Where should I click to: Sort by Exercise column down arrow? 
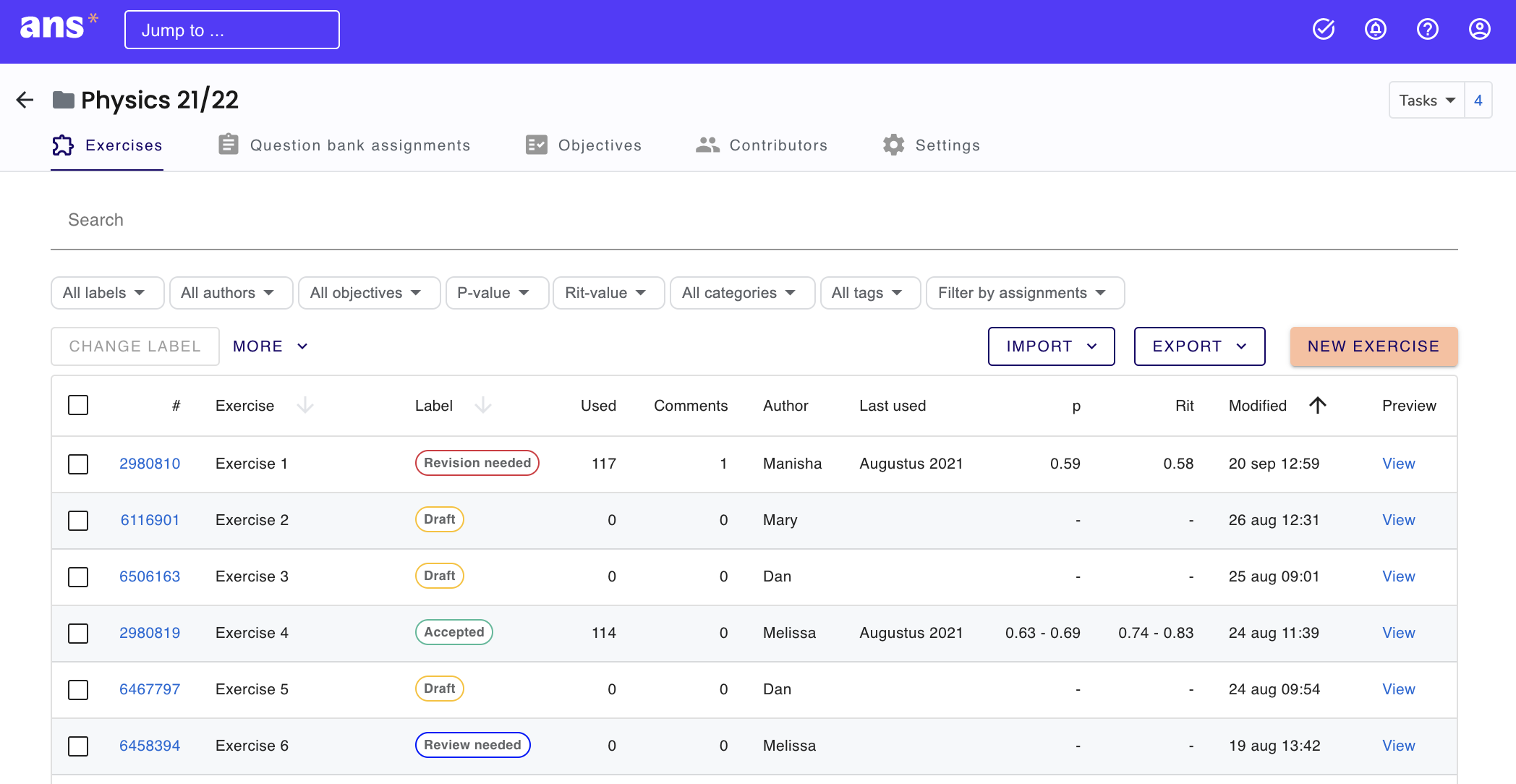[x=305, y=406]
